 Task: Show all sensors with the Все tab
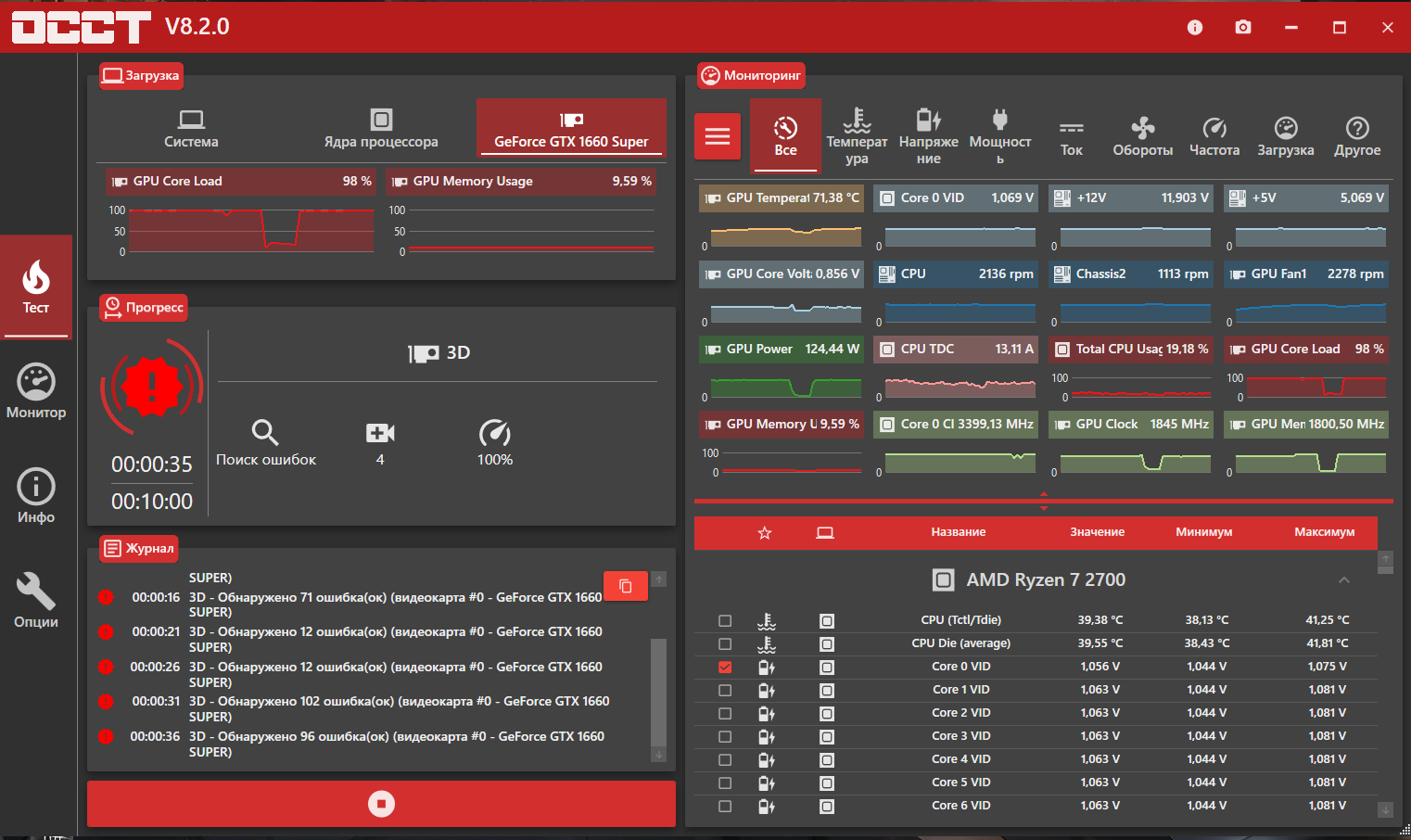pos(785,136)
